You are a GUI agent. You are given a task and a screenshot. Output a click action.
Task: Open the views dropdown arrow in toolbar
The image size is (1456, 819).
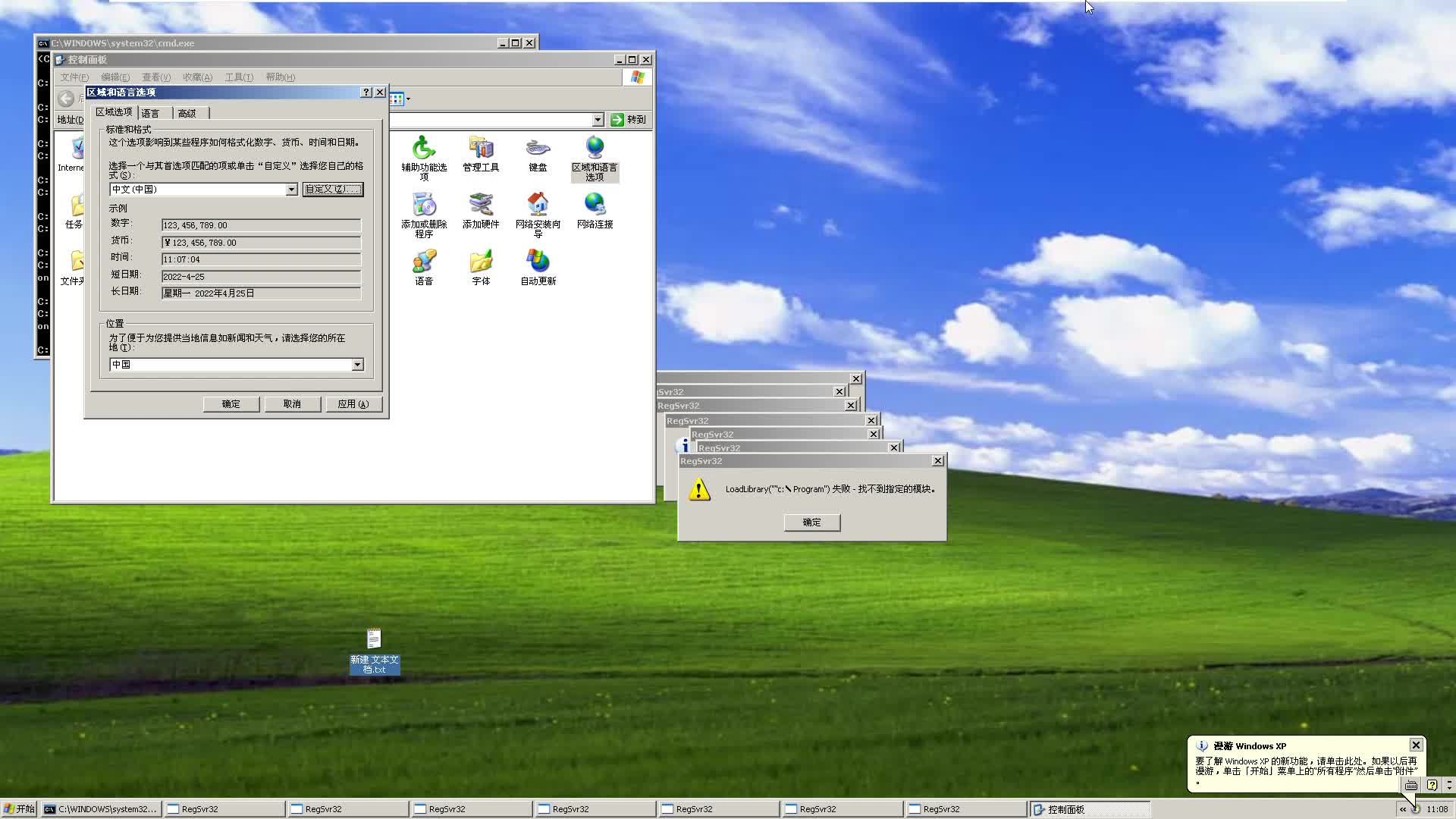coord(409,99)
